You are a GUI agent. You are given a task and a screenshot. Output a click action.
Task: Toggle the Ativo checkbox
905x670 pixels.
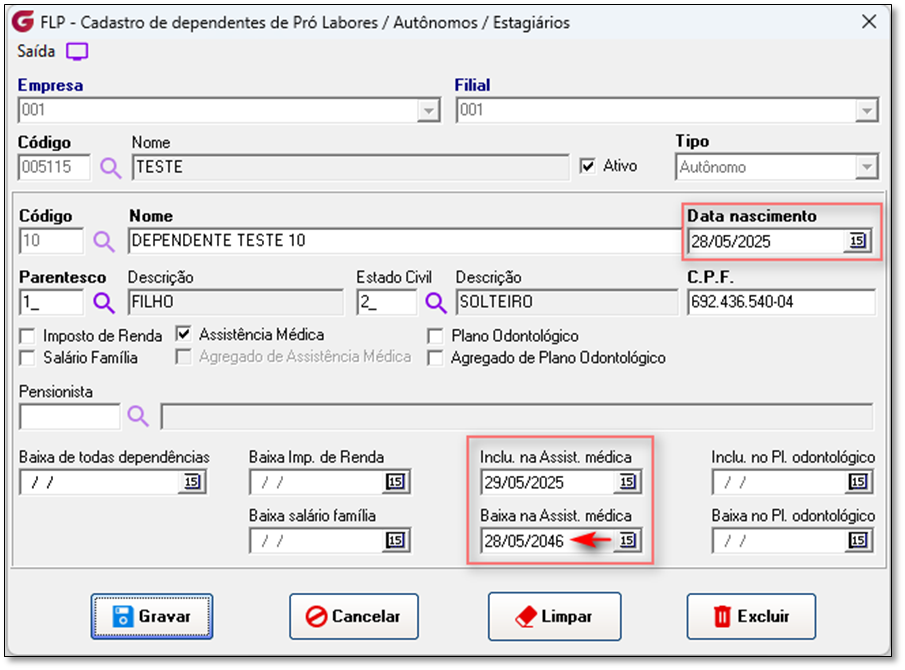pyautogui.click(x=587, y=166)
